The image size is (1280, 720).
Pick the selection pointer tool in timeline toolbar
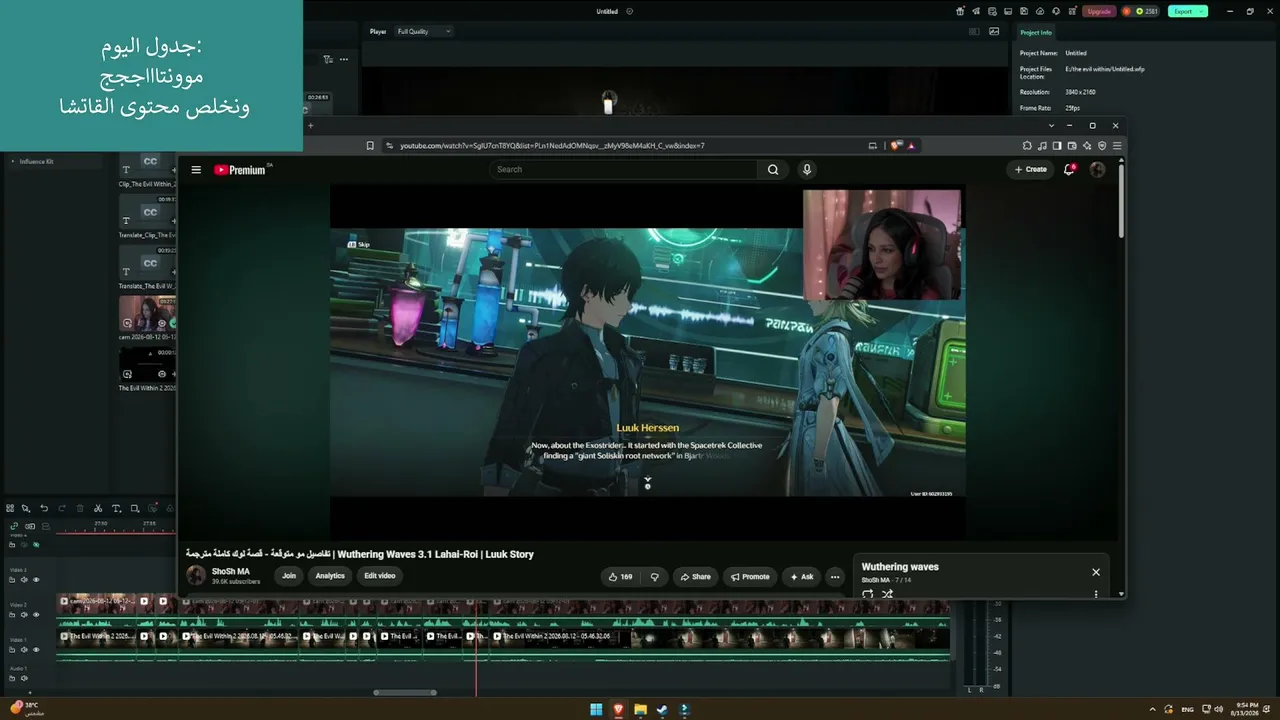coord(26,508)
